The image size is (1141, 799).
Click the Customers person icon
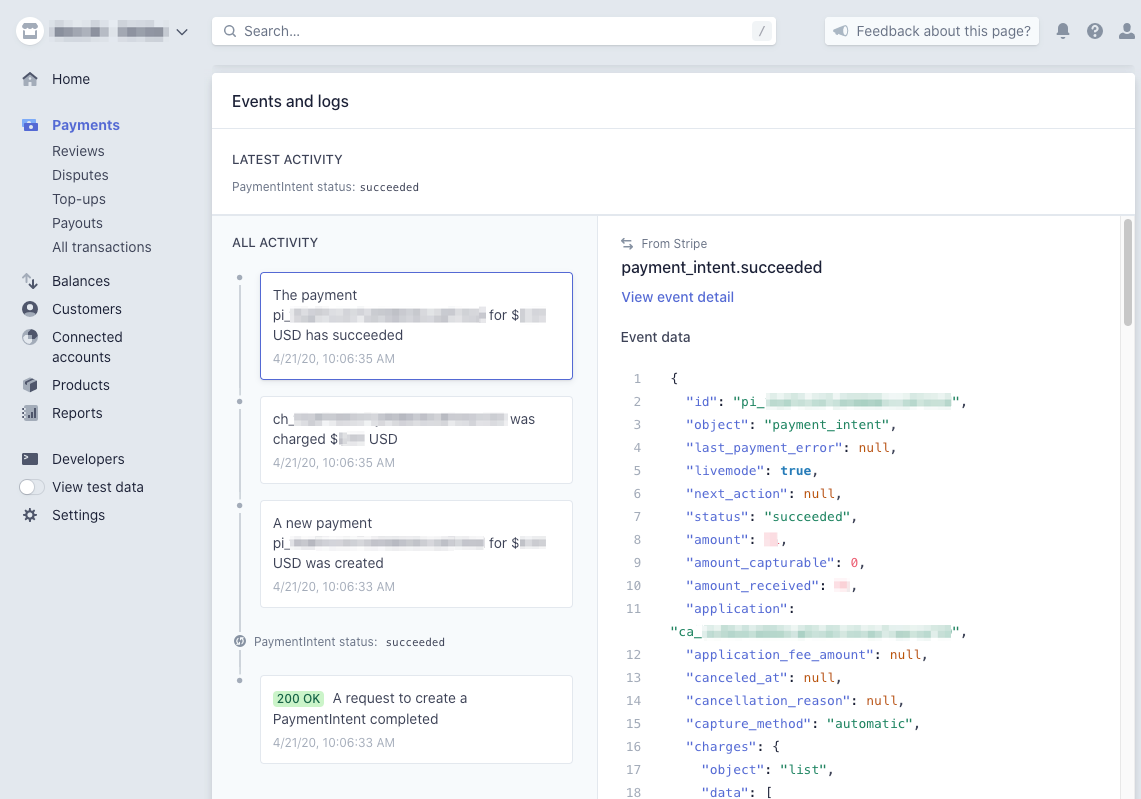click(30, 309)
